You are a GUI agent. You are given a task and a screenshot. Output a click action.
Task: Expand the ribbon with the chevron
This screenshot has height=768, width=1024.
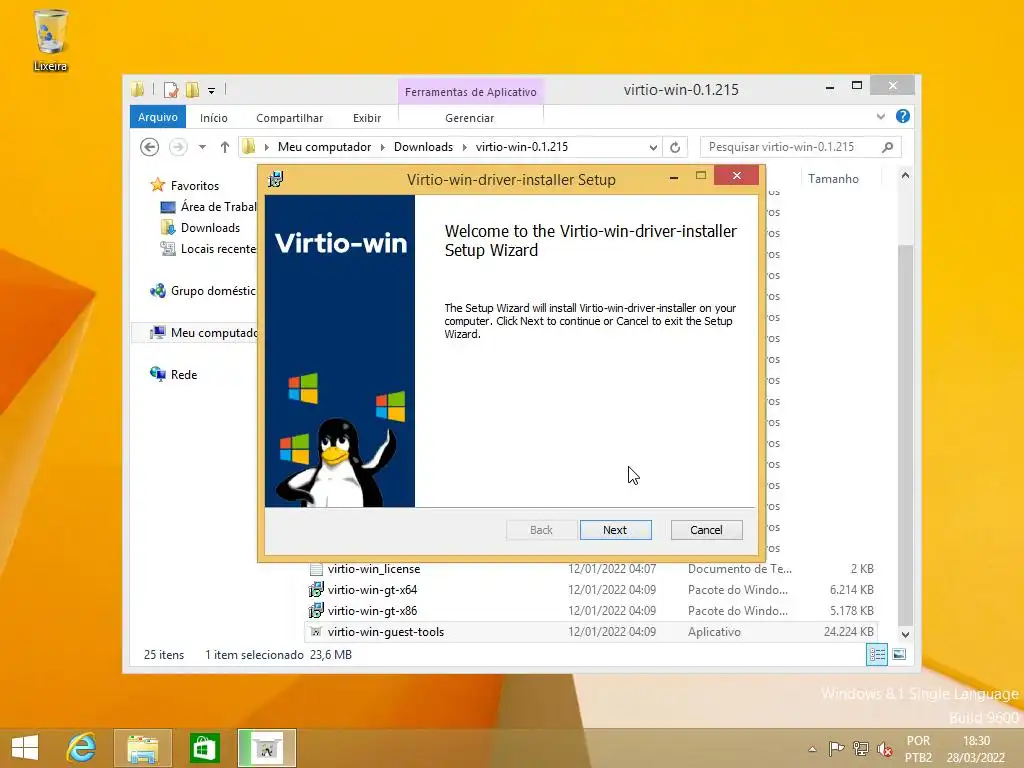click(x=880, y=116)
